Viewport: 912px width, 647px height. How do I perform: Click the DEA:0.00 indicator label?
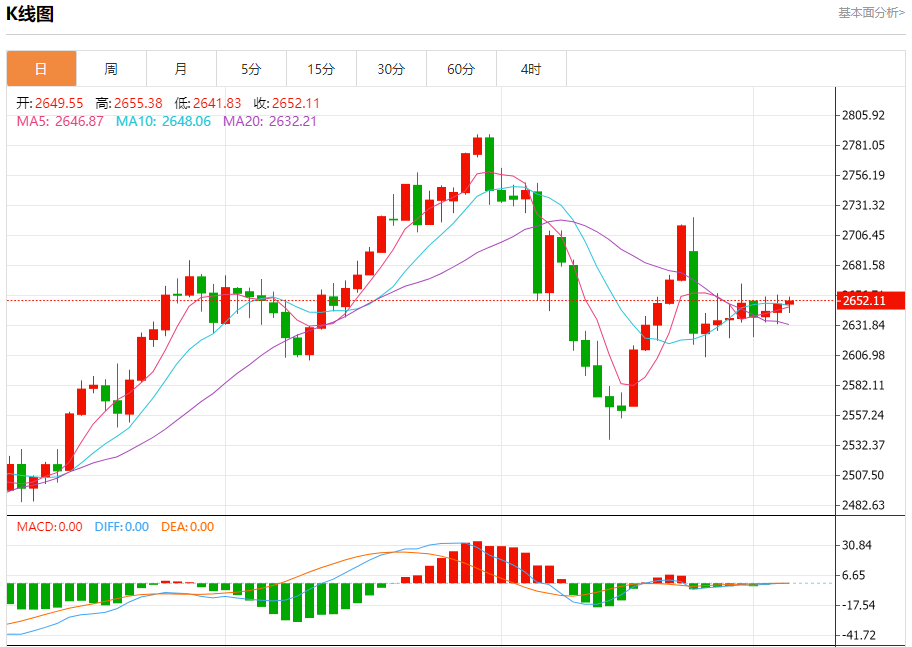tap(187, 527)
